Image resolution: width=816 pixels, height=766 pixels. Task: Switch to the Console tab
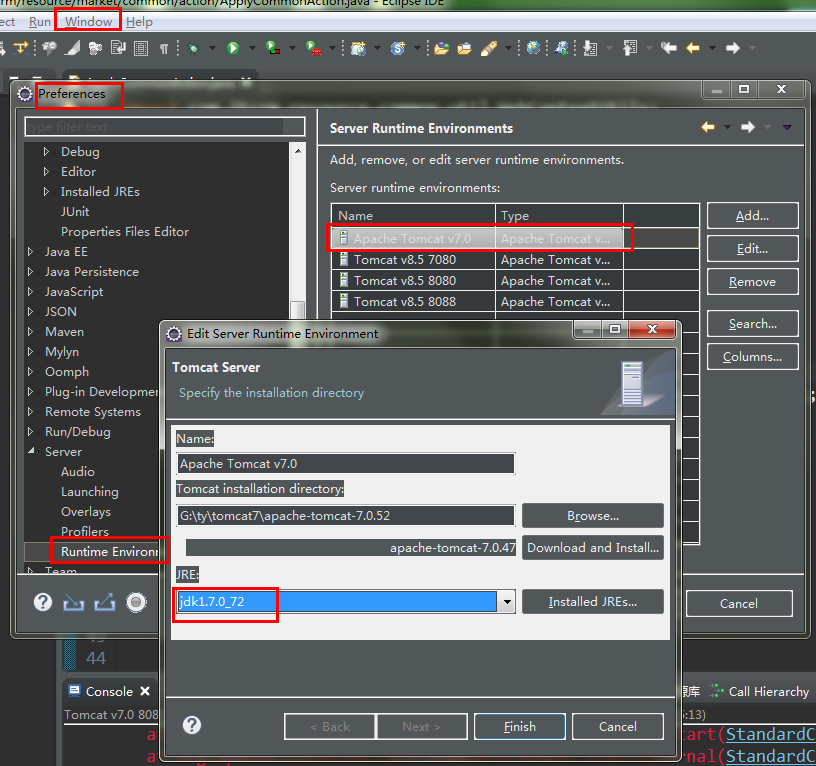(109, 692)
